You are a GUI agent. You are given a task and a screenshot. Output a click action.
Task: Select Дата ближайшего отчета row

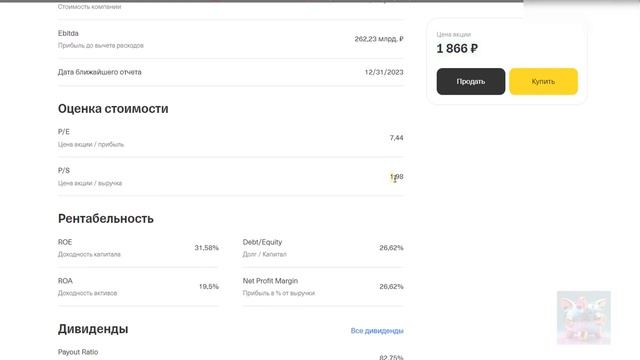click(231, 72)
